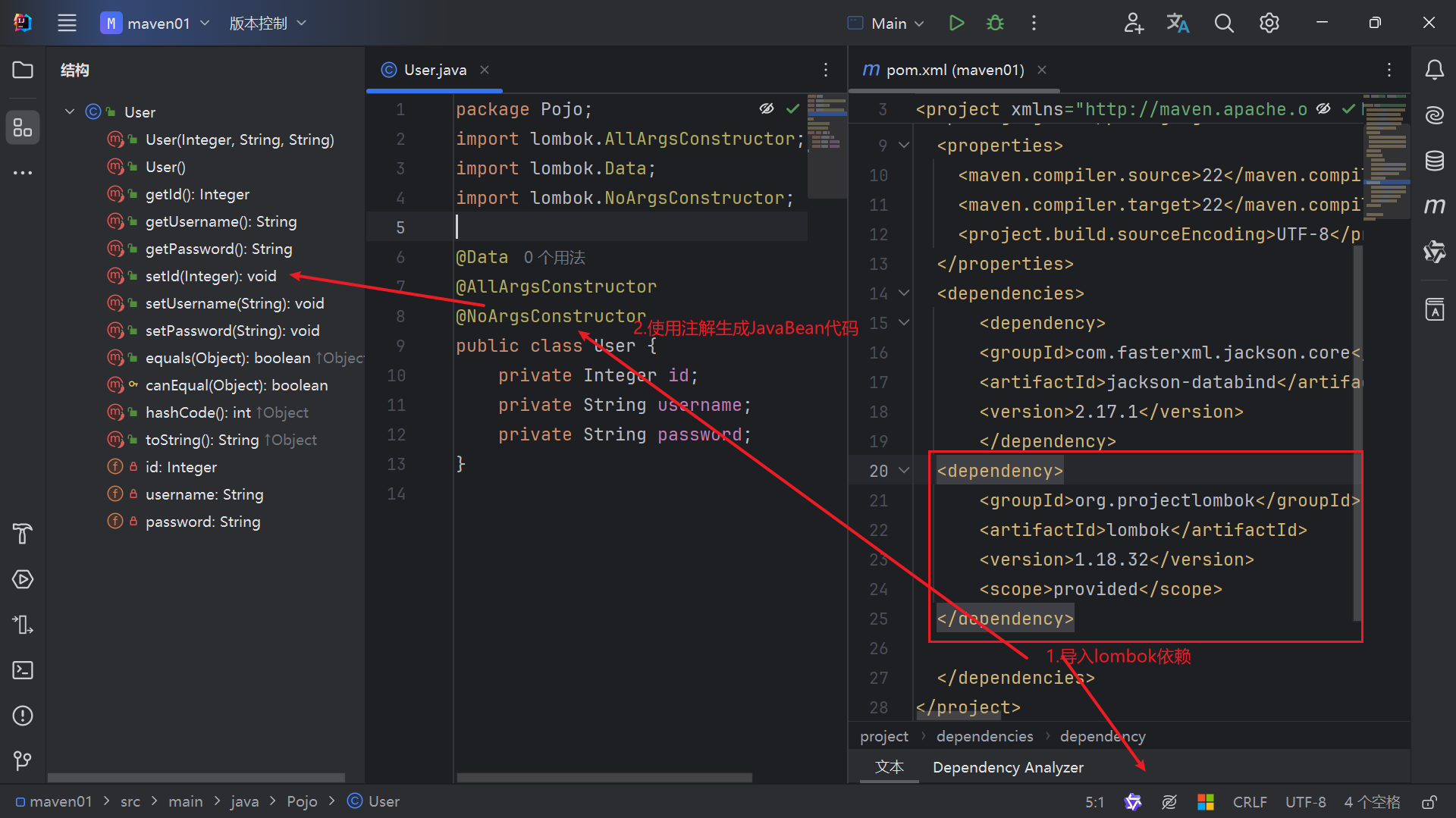The image size is (1456, 818).
Task: Run the Main configuration
Action: click(956, 23)
